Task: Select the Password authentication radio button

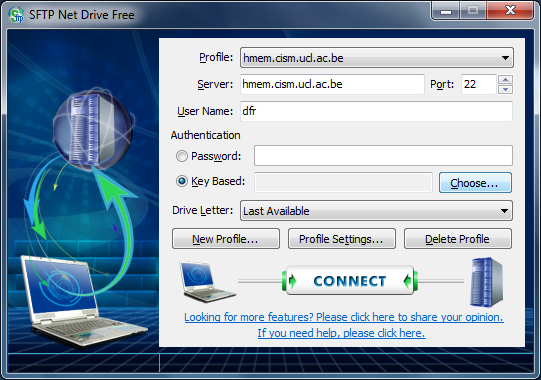Action: (x=182, y=156)
